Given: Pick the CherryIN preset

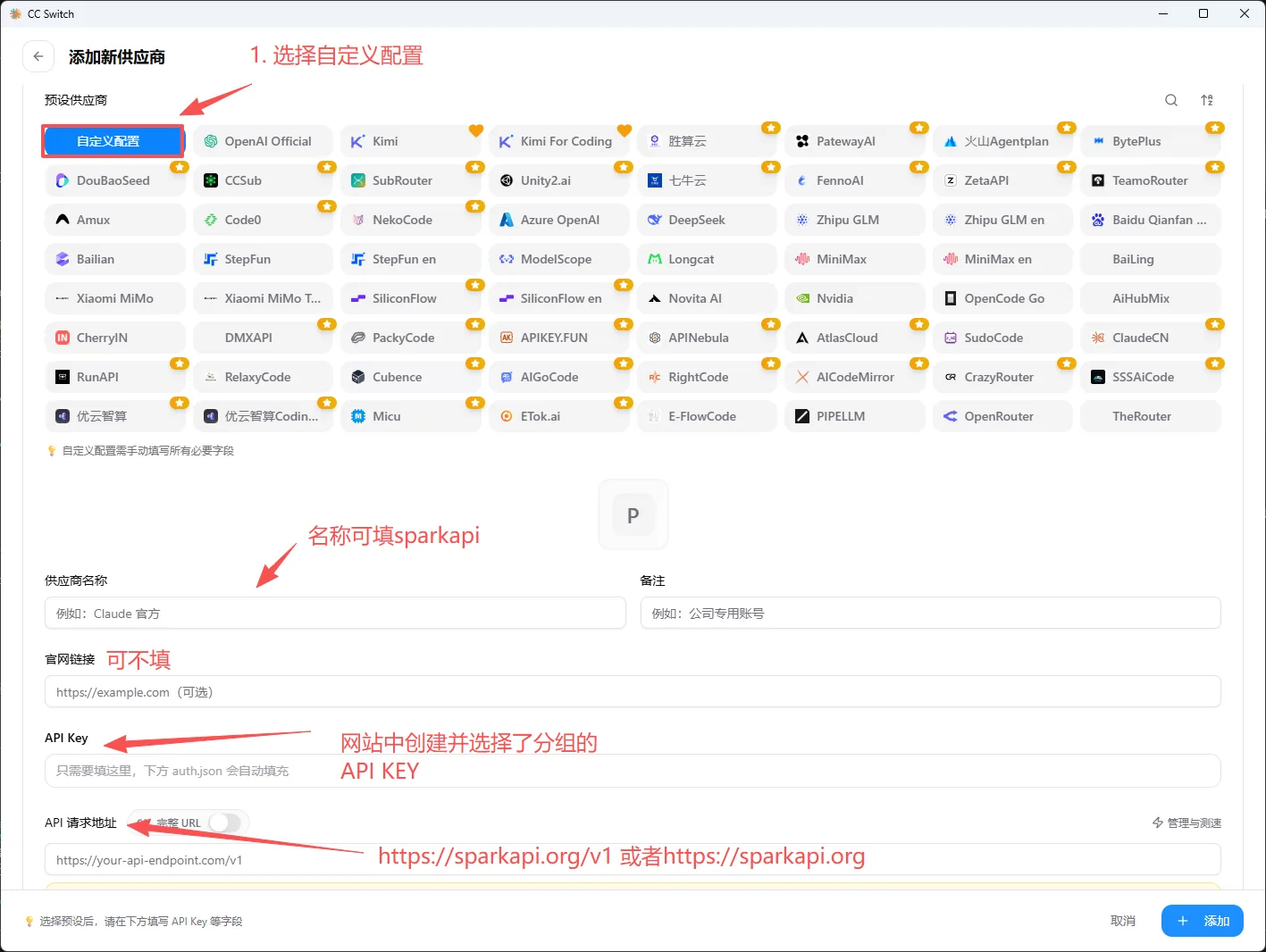Looking at the screenshot, I should coord(114,338).
